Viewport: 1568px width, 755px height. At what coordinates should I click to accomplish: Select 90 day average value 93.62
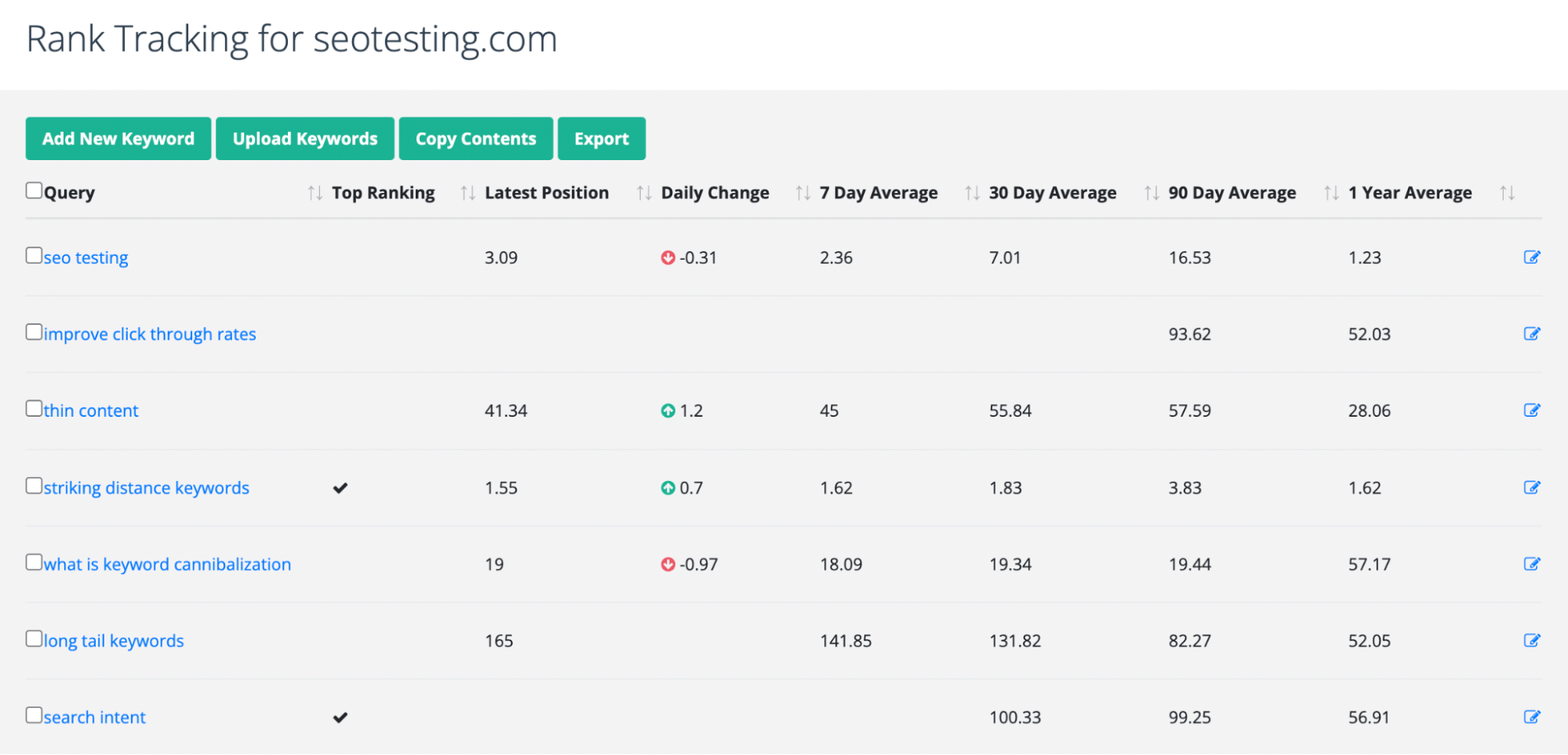coord(1190,334)
